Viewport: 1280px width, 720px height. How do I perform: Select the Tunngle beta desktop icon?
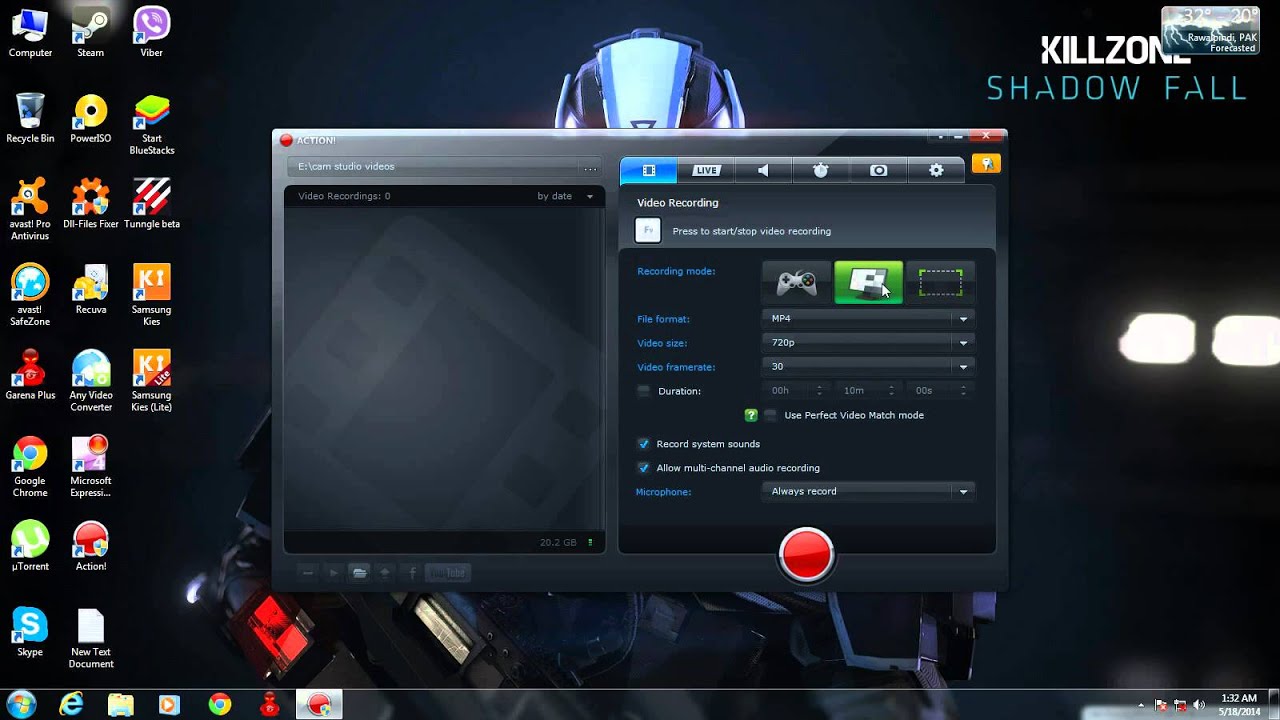(x=152, y=203)
